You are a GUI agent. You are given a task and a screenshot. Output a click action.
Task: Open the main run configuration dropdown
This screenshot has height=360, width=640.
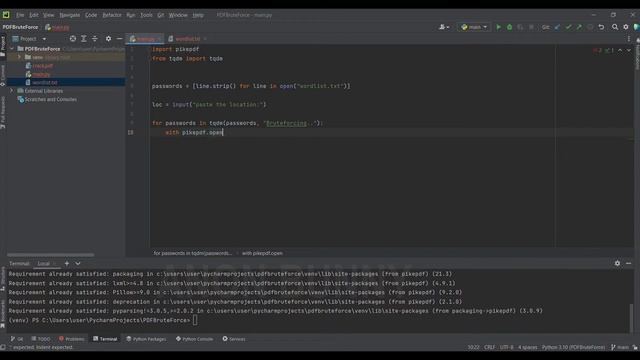coord(474,27)
